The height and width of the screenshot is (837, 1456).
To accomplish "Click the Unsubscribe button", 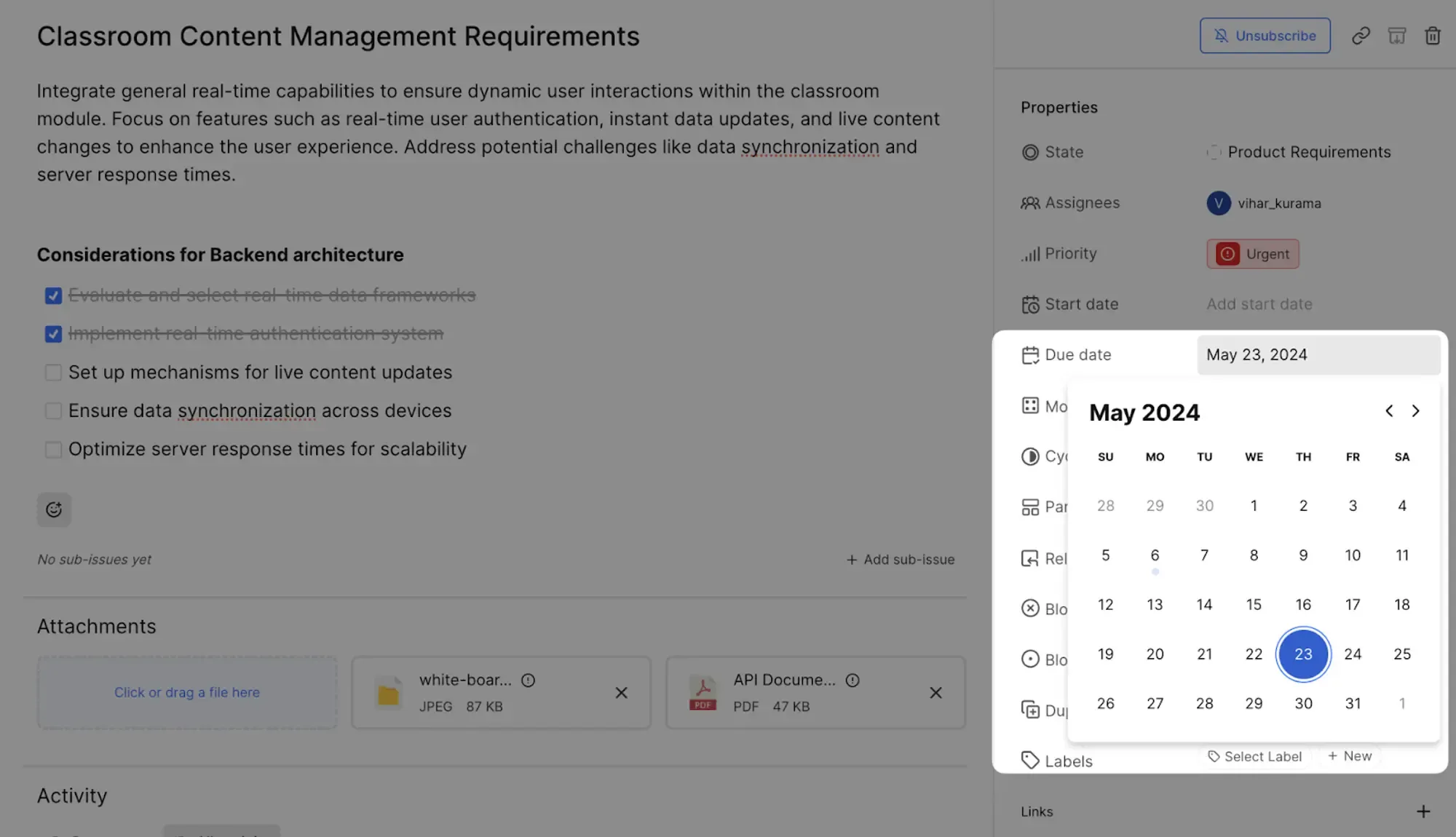I will point(1265,36).
